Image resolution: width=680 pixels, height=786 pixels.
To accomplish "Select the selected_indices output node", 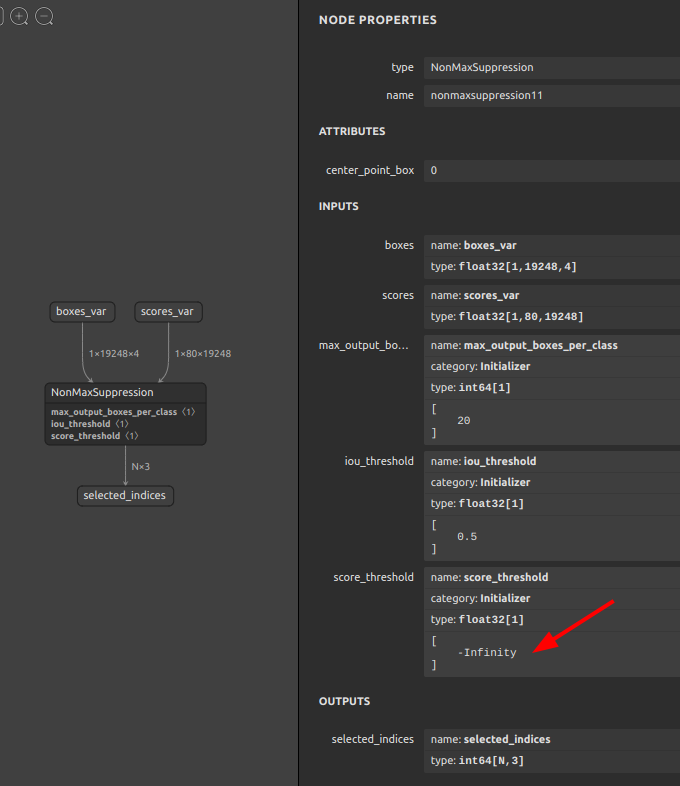I will [x=125, y=496].
